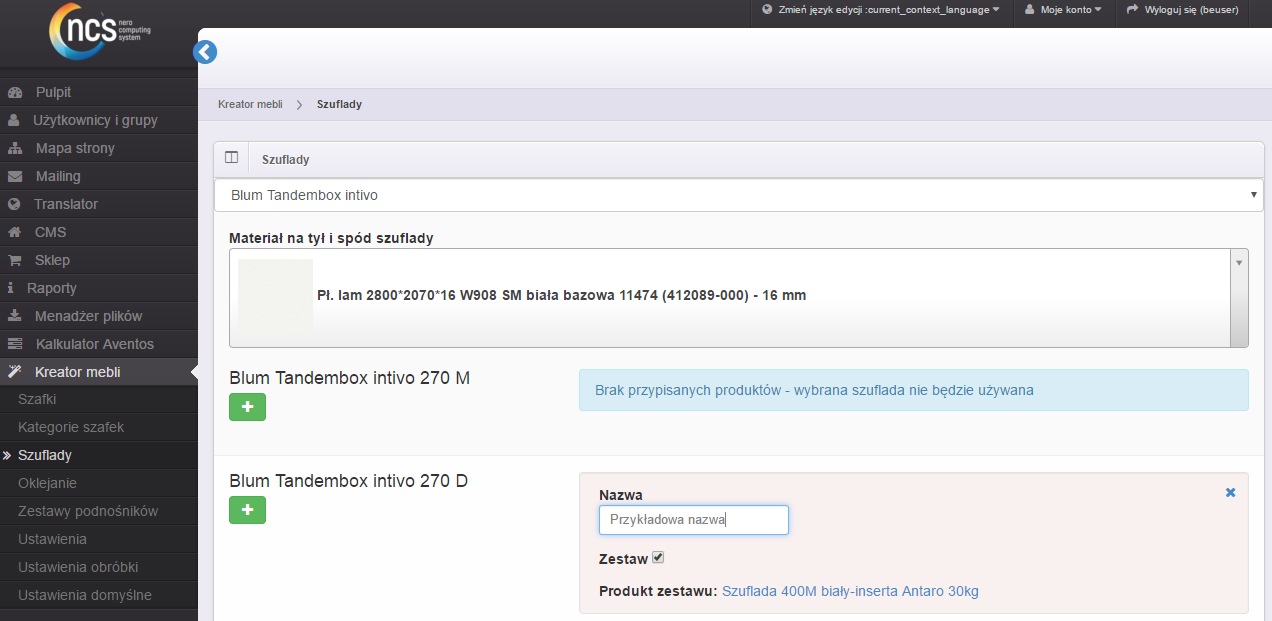This screenshot has width=1272, height=621.
Task: Click the white material color swatch
Action: coord(275,295)
